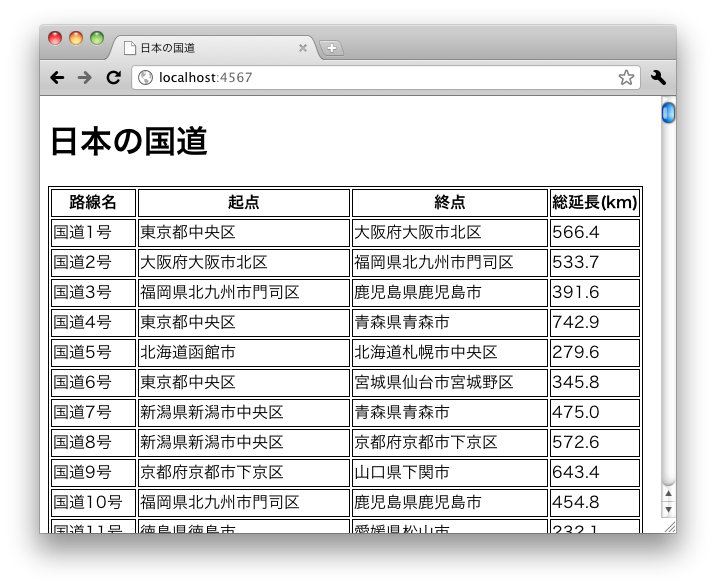The image size is (716, 588).
Task: Click the 454.8 length value
Action: [595, 503]
